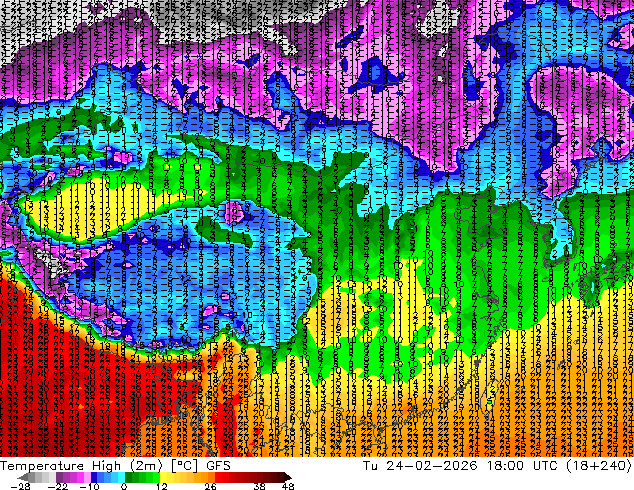The height and width of the screenshot is (490, 634).
Task: Click the dark maroon right arrow end of the color scale
Action: click(287, 477)
